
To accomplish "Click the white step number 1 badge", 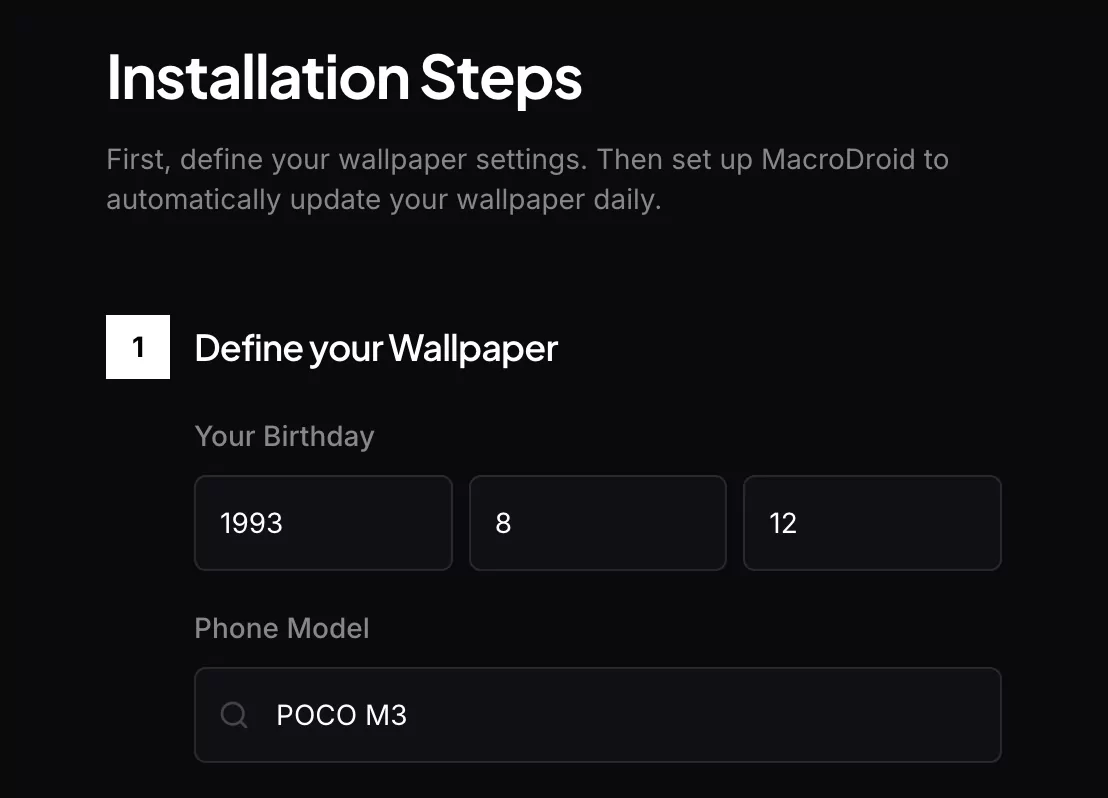I will point(138,347).
